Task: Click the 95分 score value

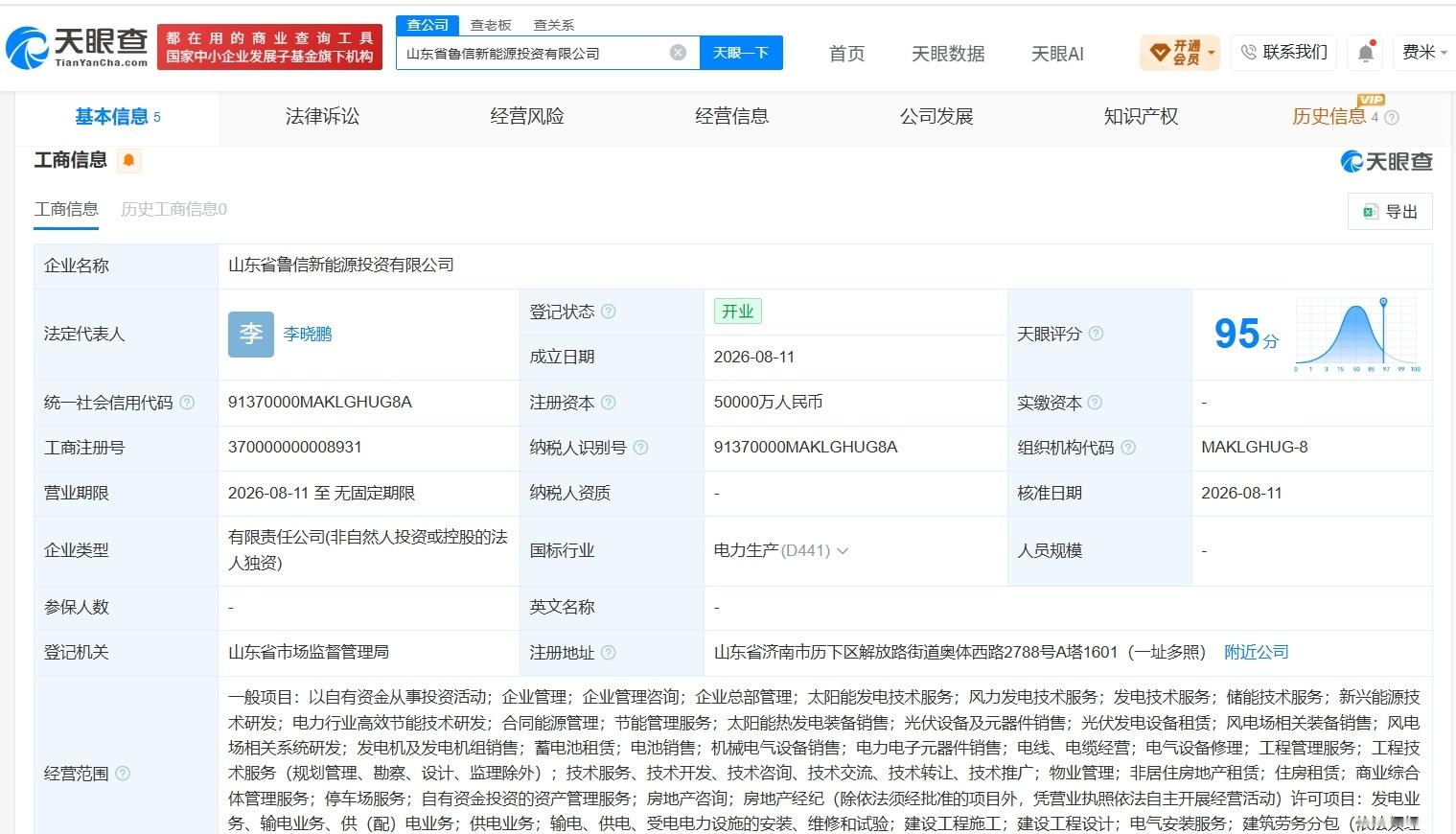Action: click(x=1246, y=334)
